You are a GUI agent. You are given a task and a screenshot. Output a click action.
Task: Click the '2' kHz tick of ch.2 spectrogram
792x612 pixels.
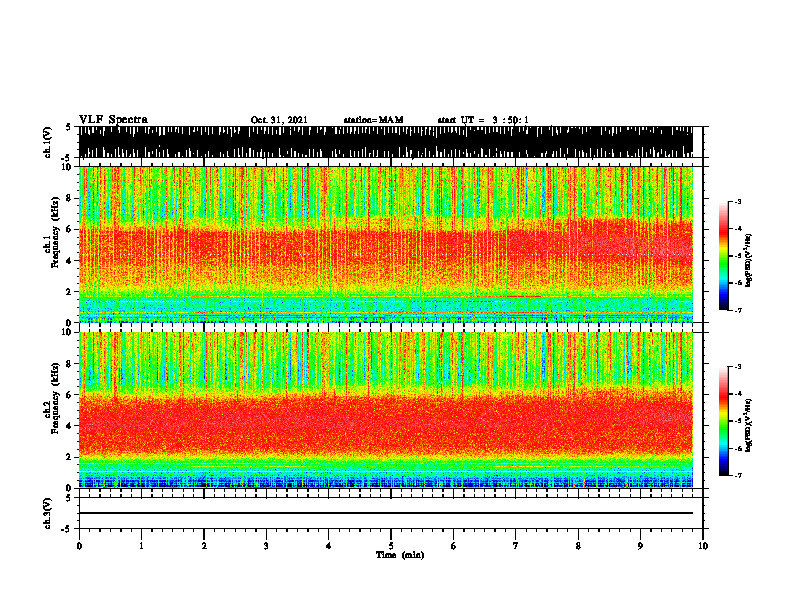70,457
